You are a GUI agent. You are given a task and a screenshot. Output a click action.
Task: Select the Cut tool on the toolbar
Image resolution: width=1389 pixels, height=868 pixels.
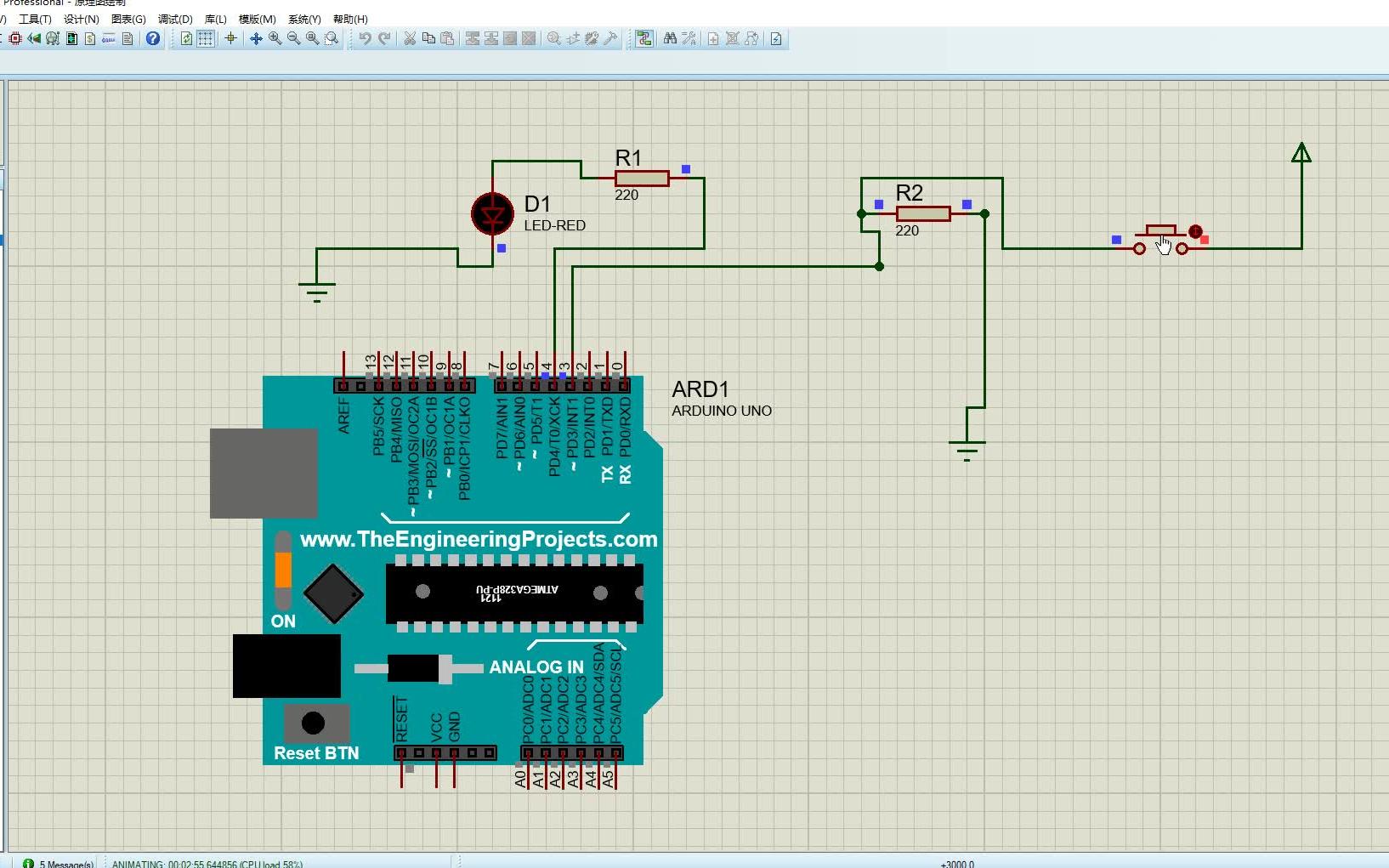411,38
